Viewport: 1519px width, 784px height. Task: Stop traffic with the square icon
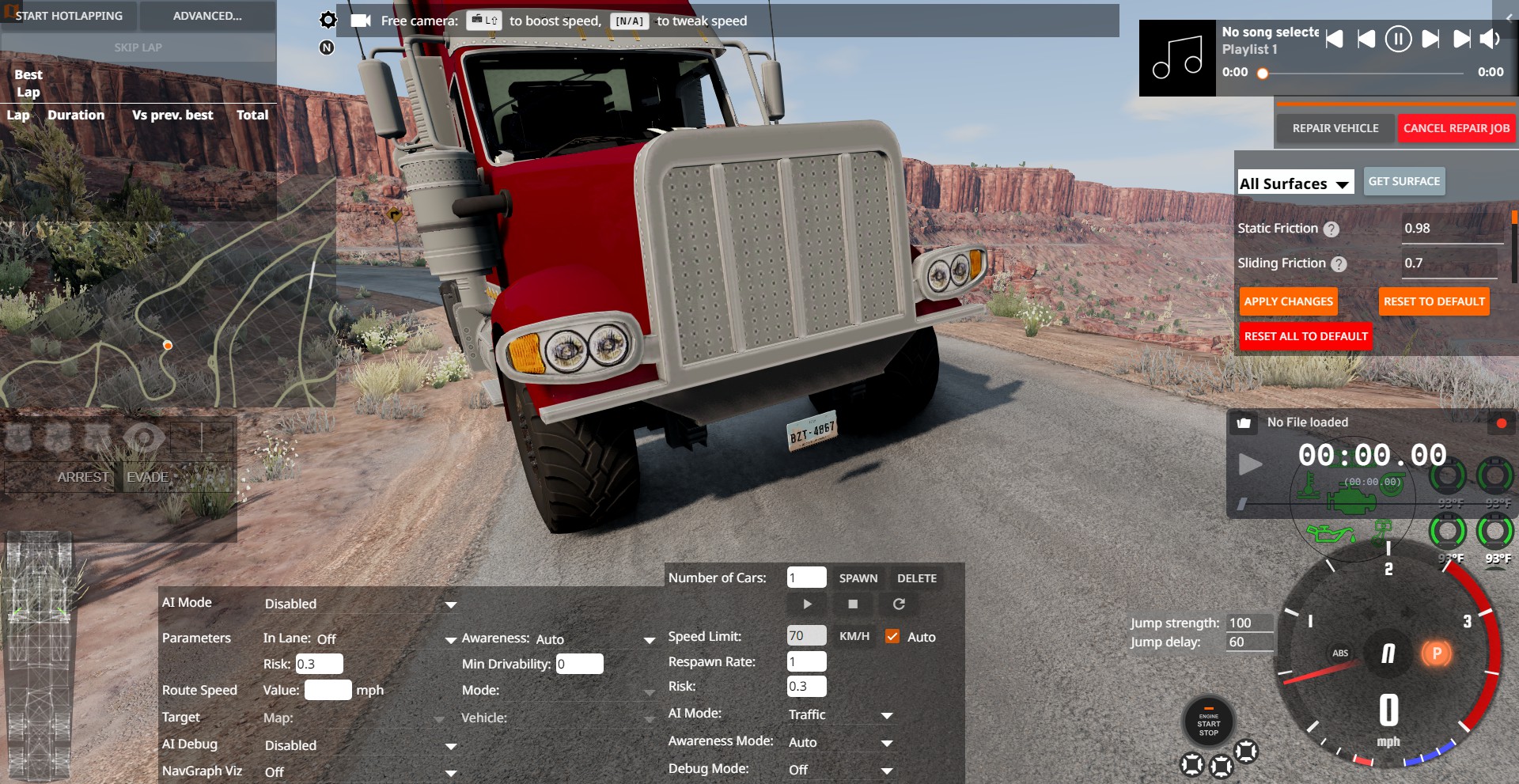(853, 604)
